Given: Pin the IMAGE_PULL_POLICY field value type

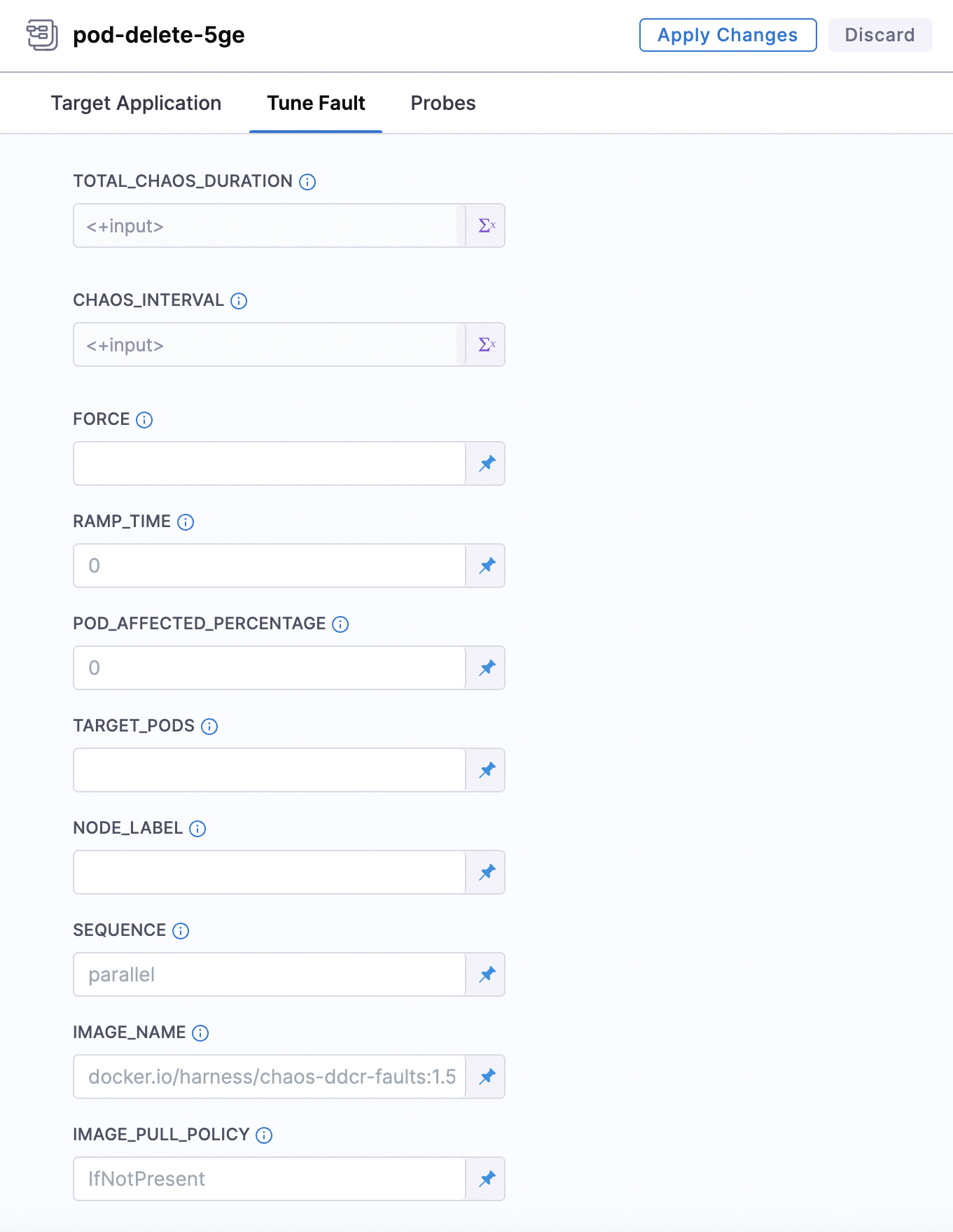Looking at the screenshot, I should [x=486, y=1179].
